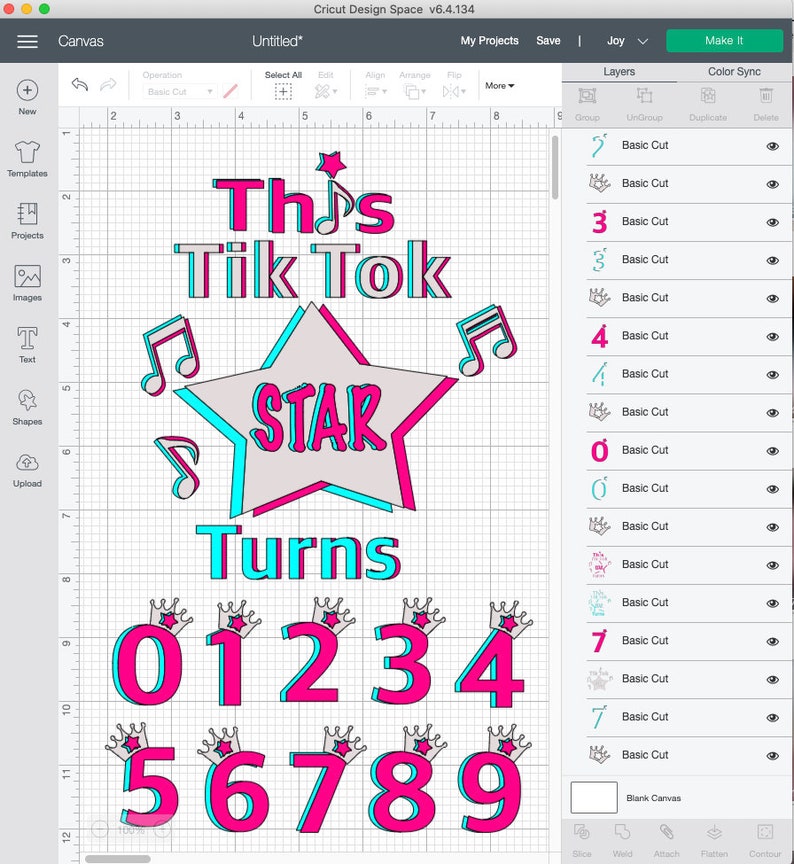Select the teal 7 outline layer thumbnail
The width and height of the screenshot is (794, 864).
(599, 717)
